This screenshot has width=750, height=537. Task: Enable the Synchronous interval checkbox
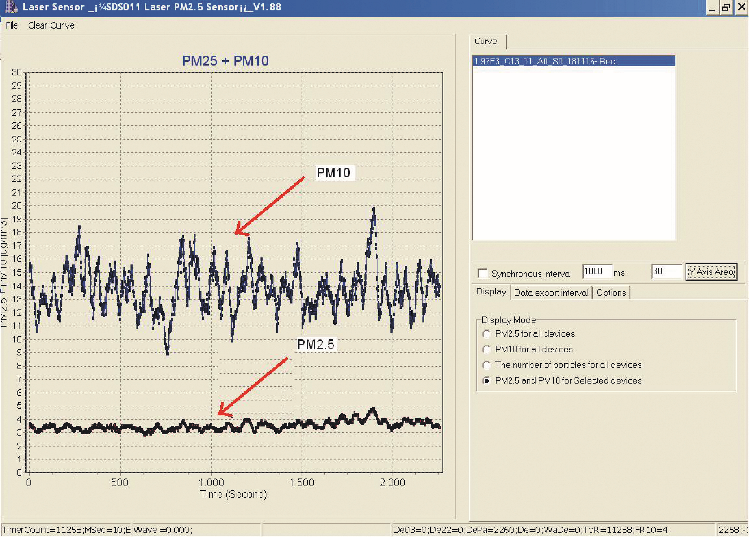(483, 273)
